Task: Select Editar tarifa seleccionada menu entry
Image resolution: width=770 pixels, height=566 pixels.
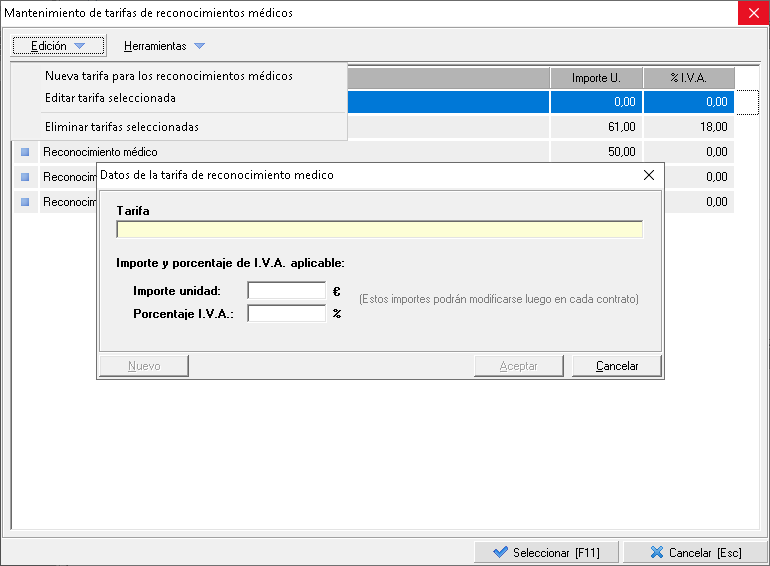Action: pyautogui.click(x=110, y=98)
